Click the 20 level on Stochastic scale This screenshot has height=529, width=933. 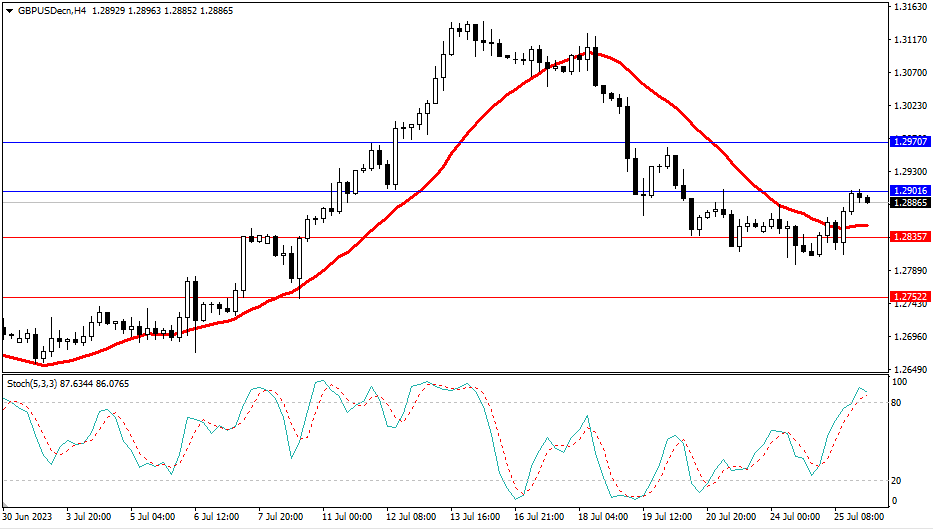897,480
